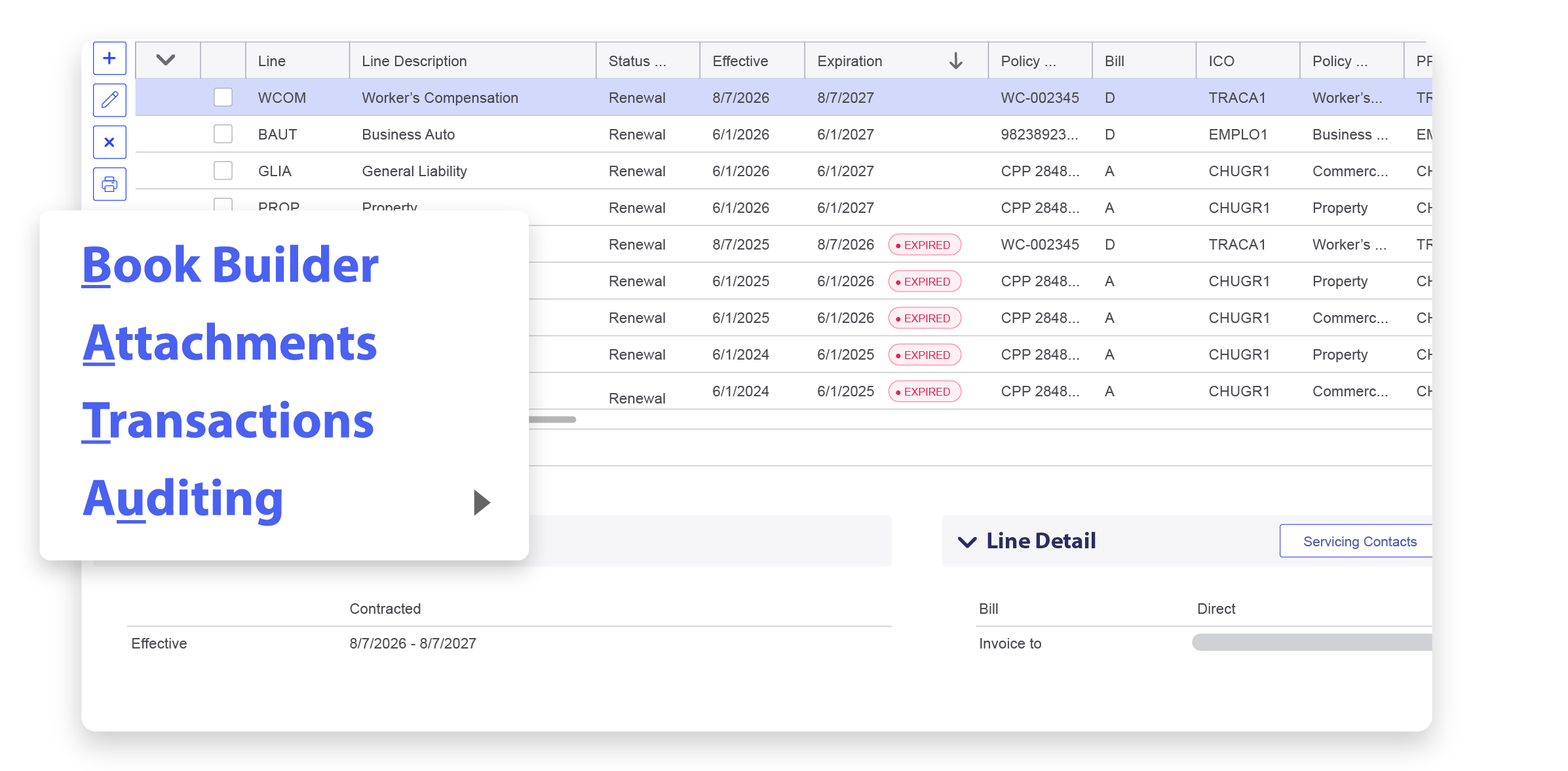Collapse the Line Detail section

click(x=967, y=542)
